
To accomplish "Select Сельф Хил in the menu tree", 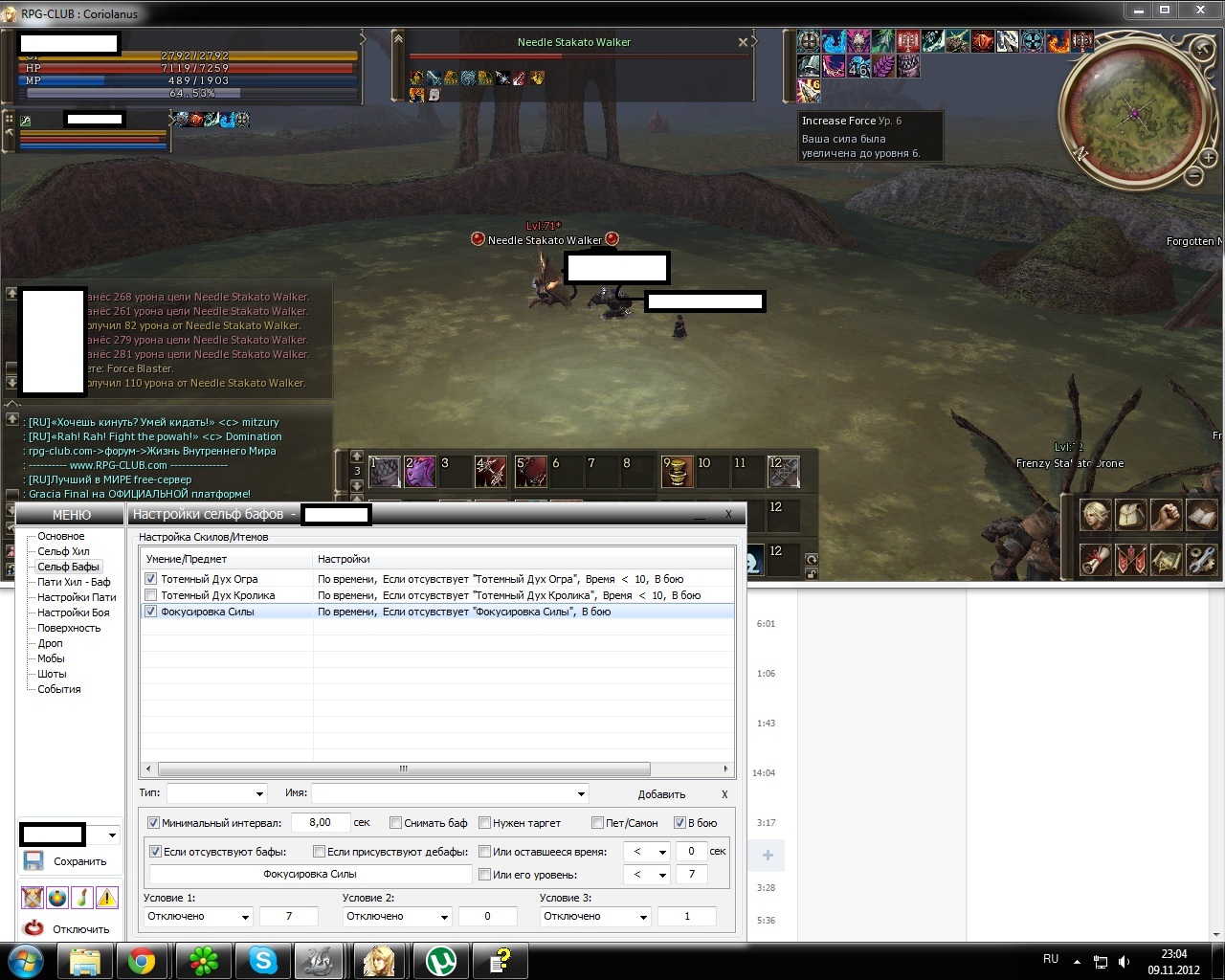I will (63, 552).
